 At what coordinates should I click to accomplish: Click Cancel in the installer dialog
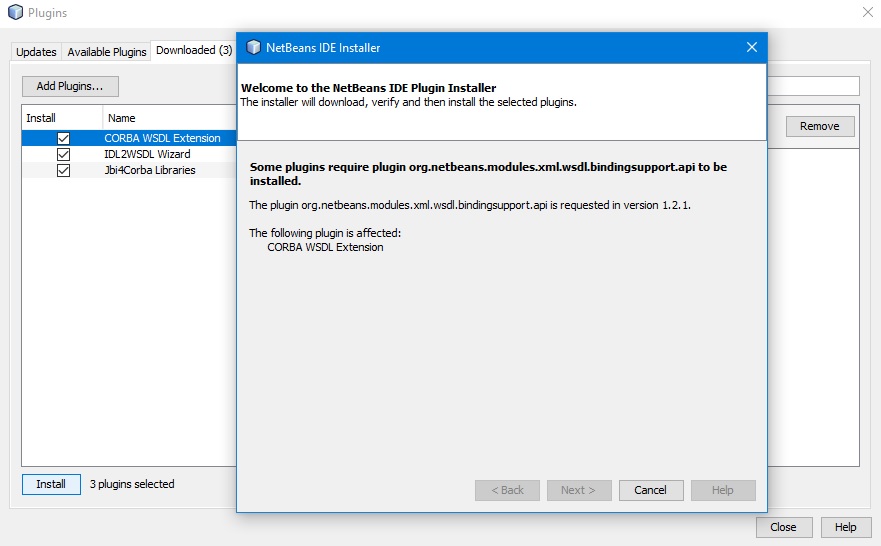click(x=651, y=490)
